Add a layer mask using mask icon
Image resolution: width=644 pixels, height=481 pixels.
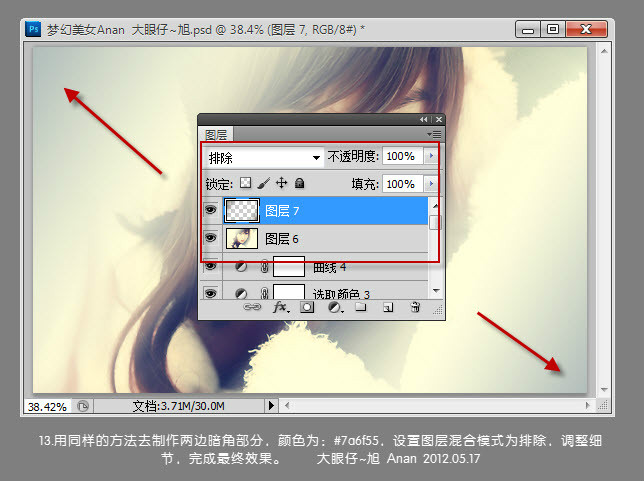[x=307, y=309]
